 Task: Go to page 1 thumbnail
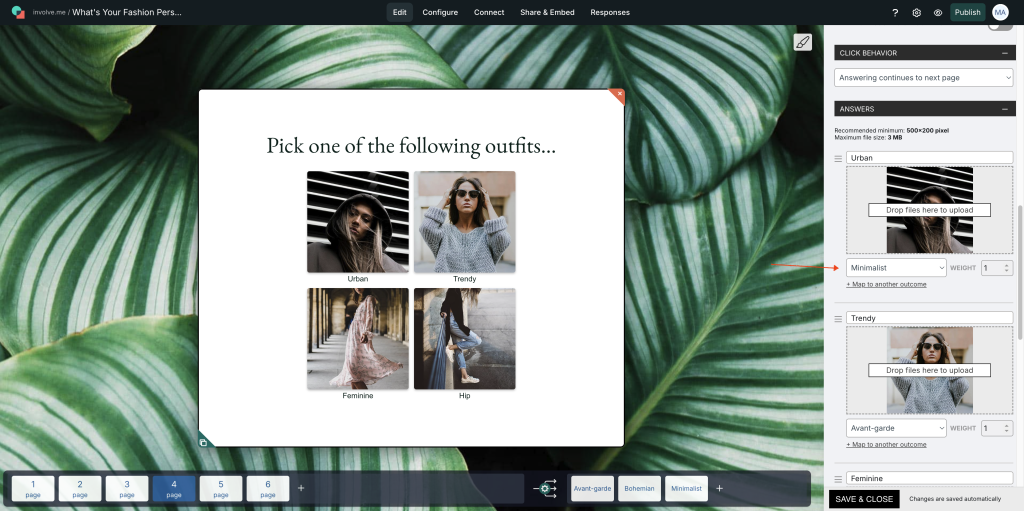[x=33, y=488]
